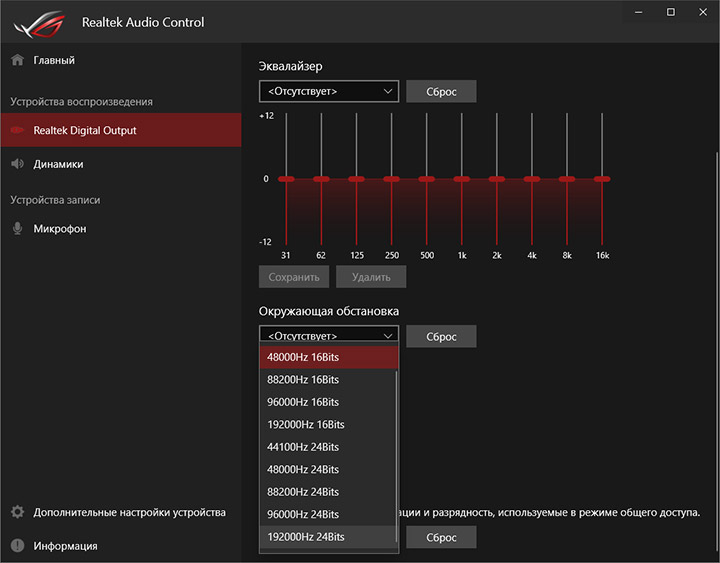Choose 48000Hz 16Bits format option
The width and height of the screenshot is (720, 563).
tap(328, 357)
